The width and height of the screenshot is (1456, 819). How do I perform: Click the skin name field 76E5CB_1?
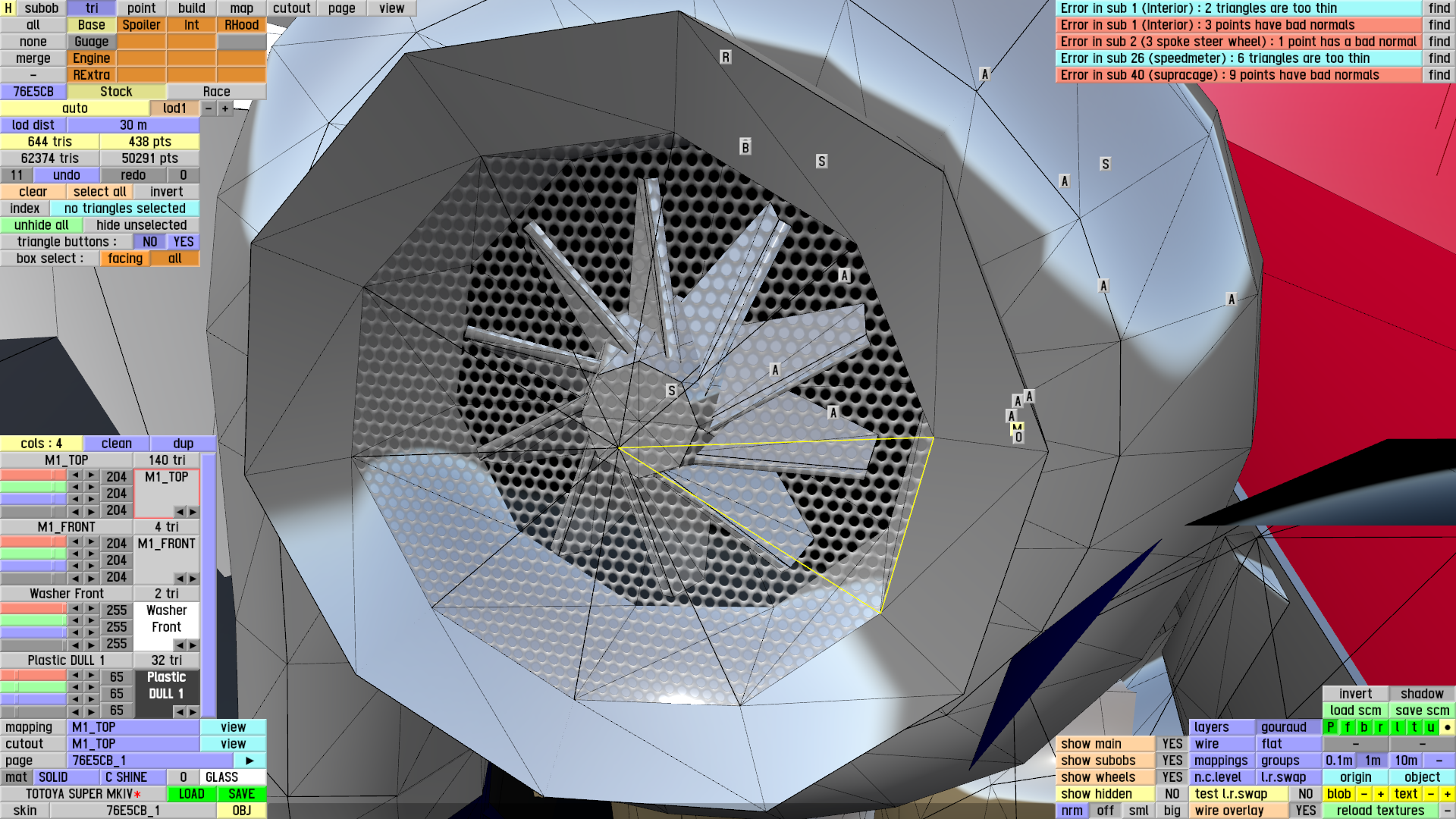[x=133, y=811]
